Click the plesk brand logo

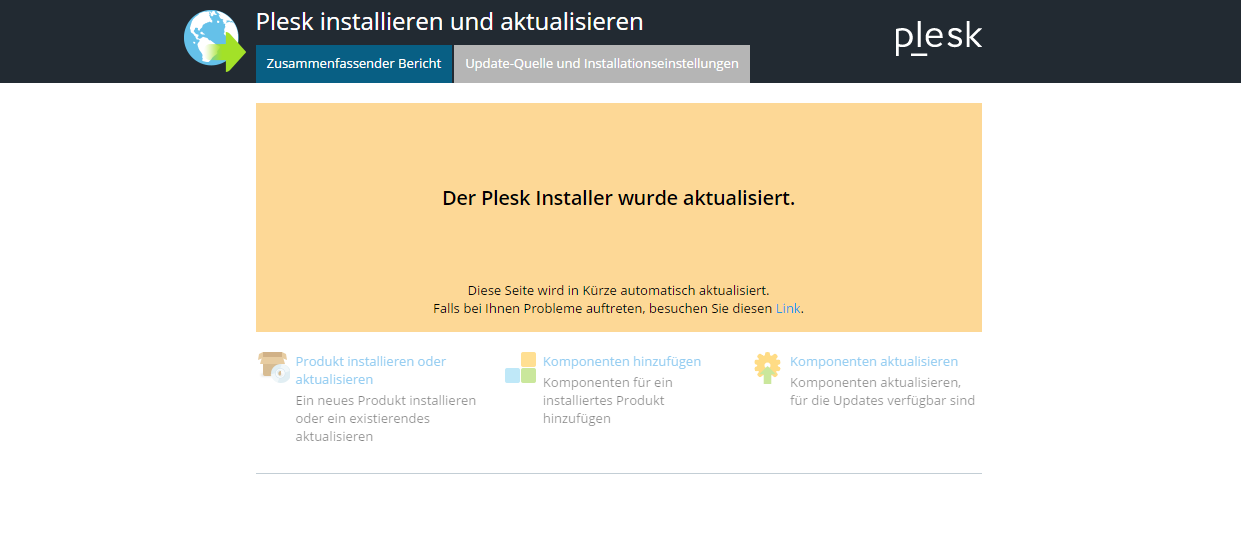point(938,38)
